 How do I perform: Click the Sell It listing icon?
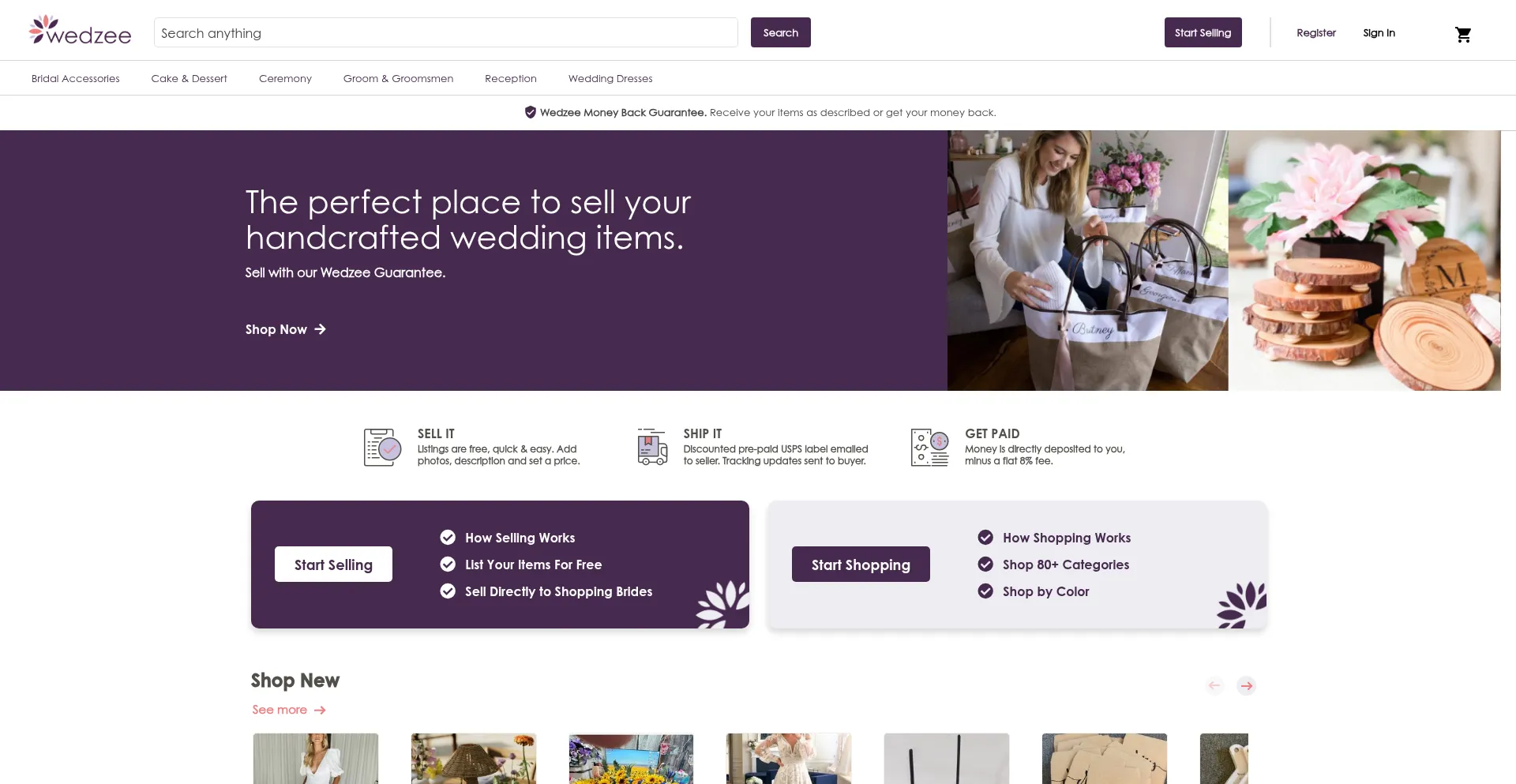[x=383, y=447]
